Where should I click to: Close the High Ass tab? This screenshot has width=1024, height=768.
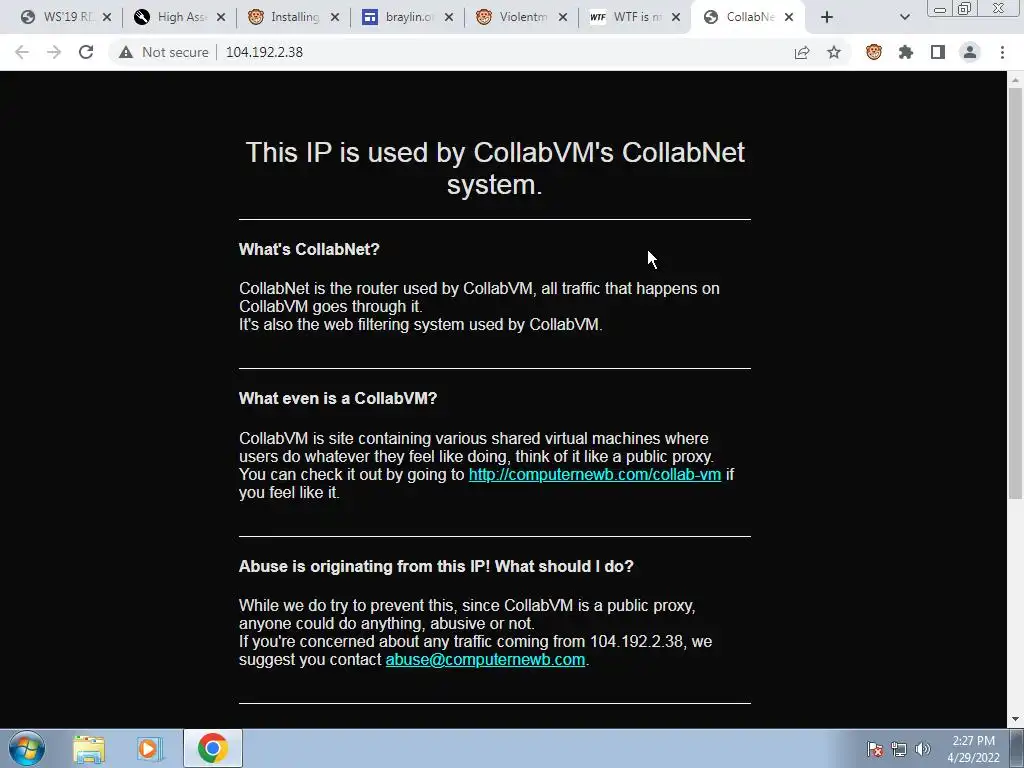click(221, 17)
